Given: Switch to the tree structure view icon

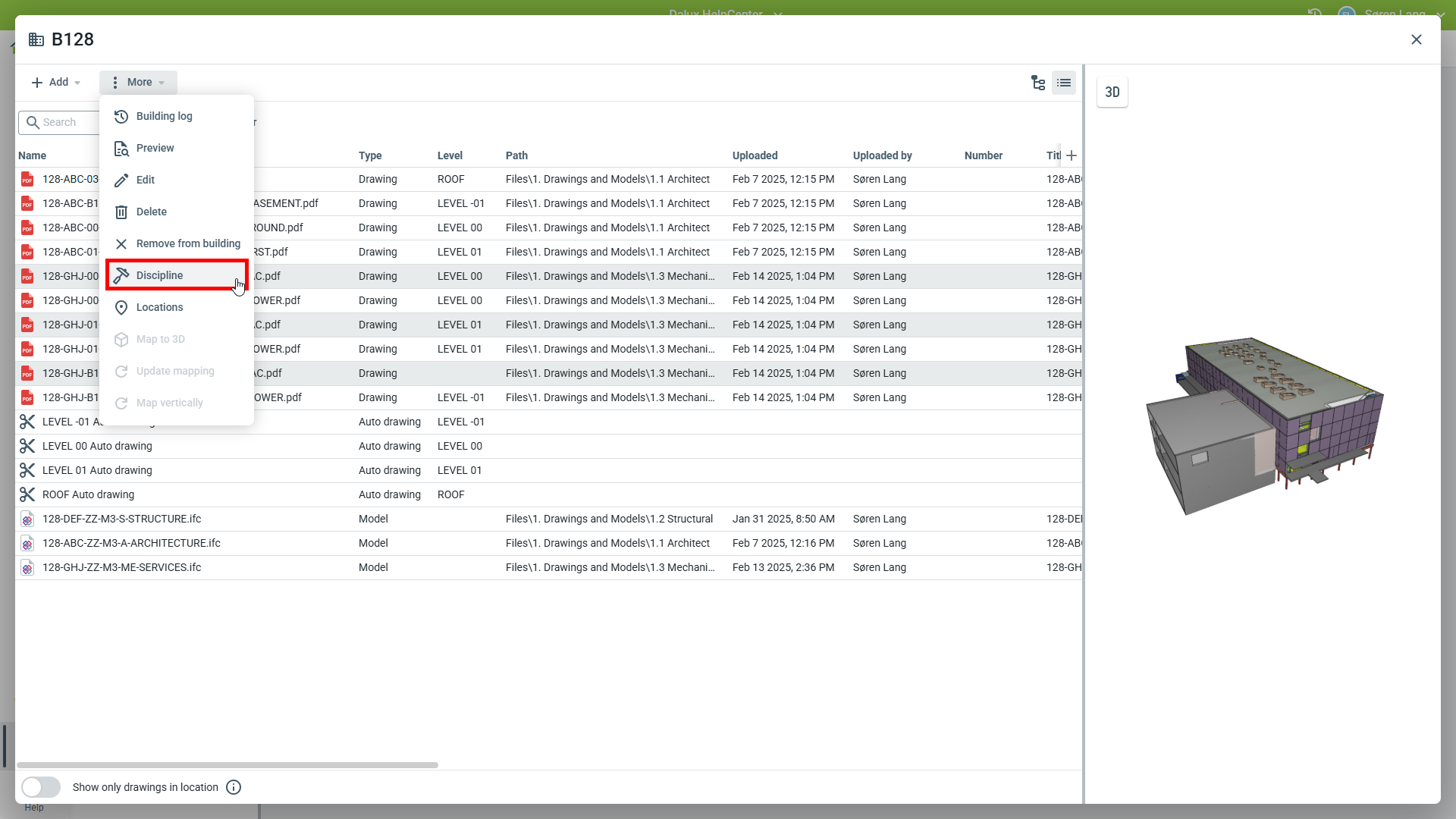Looking at the screenshot, I should point(1038,83).
